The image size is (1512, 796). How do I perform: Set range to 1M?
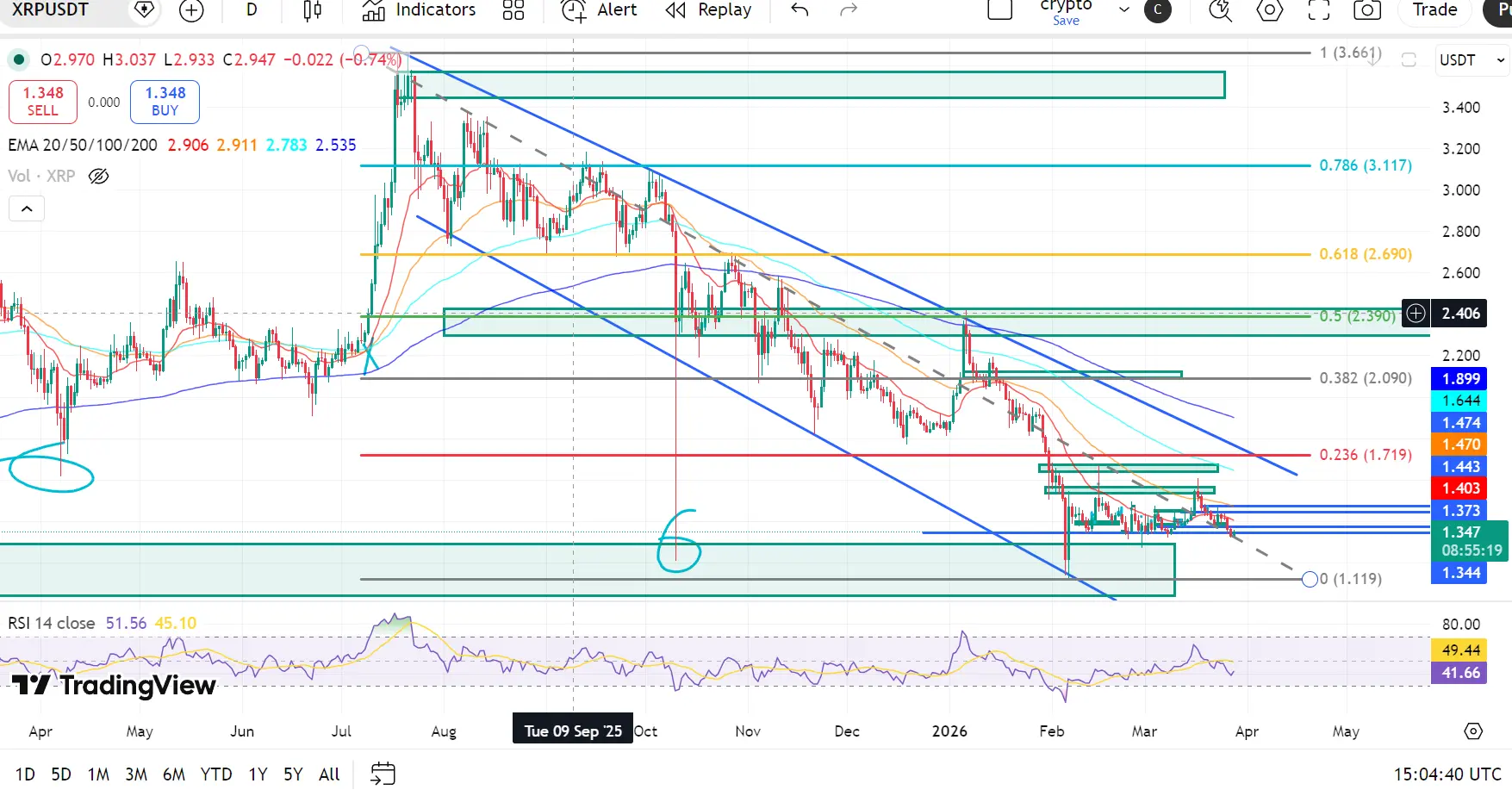coord(98,774)
